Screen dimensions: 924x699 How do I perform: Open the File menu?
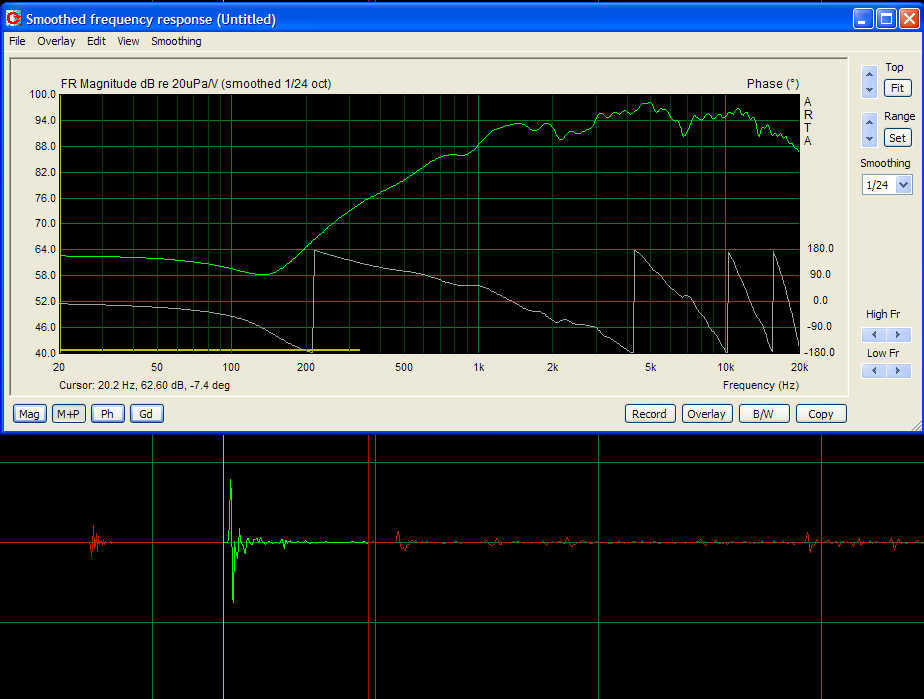point(17,41)
